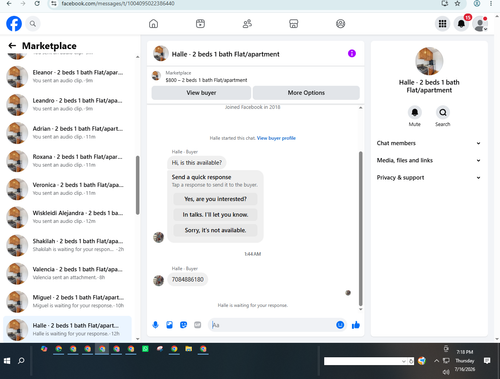Open the Marketplace storefront icon

click(x=294, y=24)
